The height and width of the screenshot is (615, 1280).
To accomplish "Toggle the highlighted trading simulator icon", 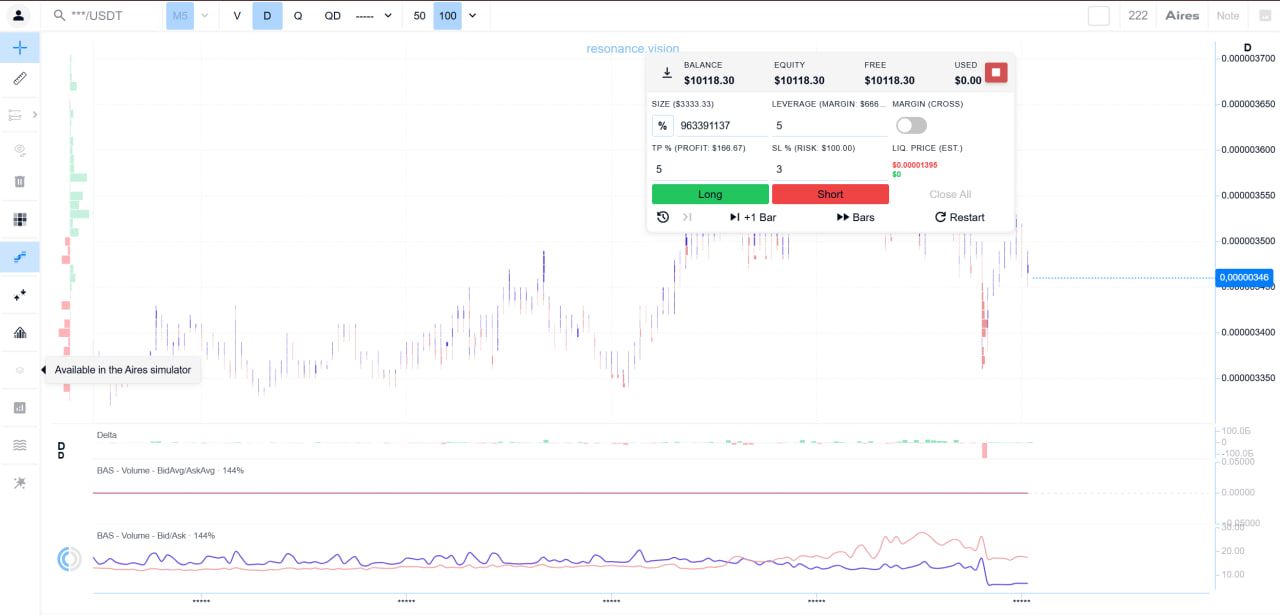I will 19,257.
